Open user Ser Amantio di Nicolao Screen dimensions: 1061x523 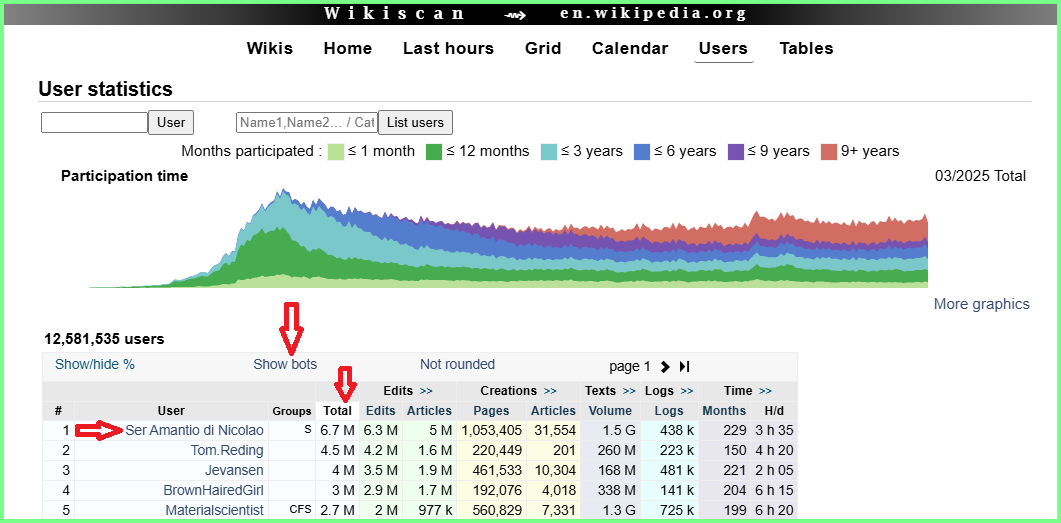[194, 430]
